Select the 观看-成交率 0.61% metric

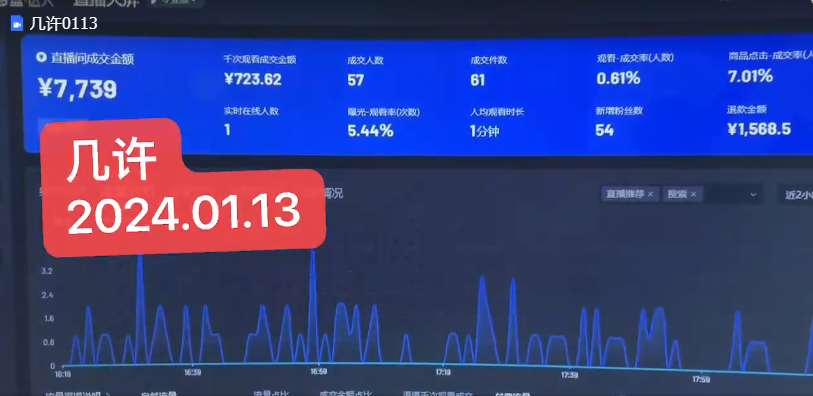(635, 69)
